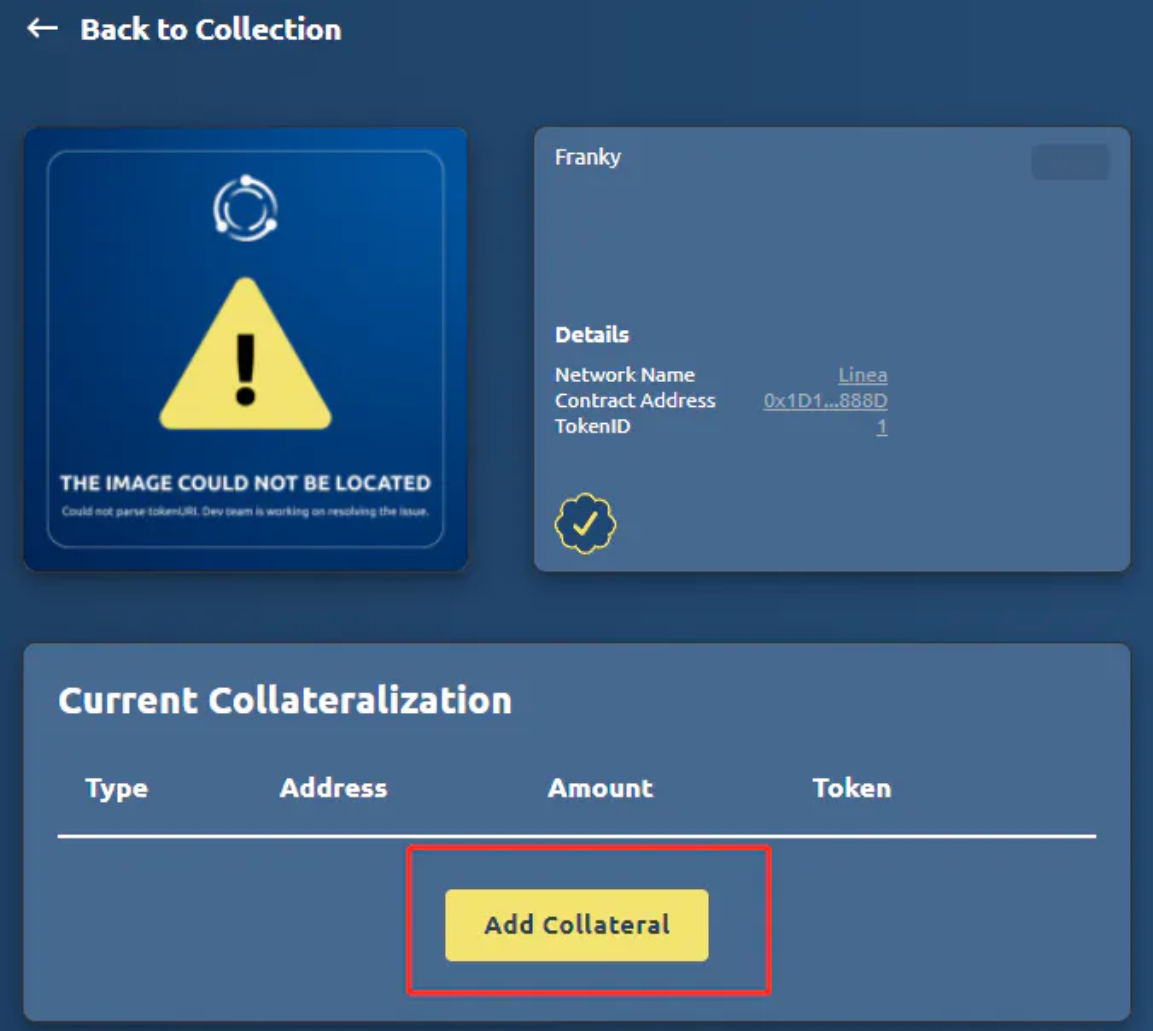1153x1031 pixels.
Task: Click the Network Name label
Action: (624, 375)
